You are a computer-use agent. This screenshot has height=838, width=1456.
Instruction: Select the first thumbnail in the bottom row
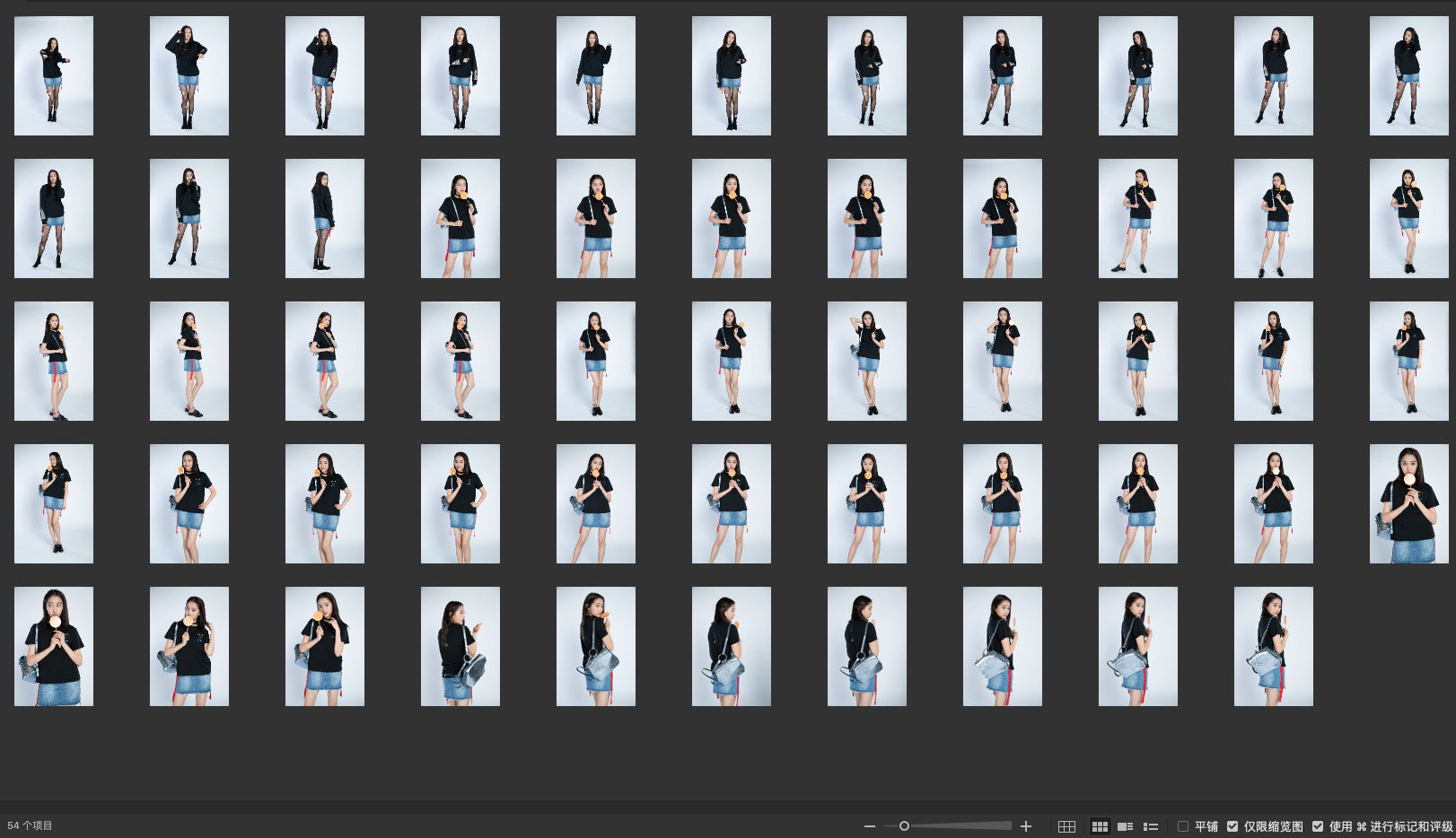pyautogui.click(x=54, y=647)
